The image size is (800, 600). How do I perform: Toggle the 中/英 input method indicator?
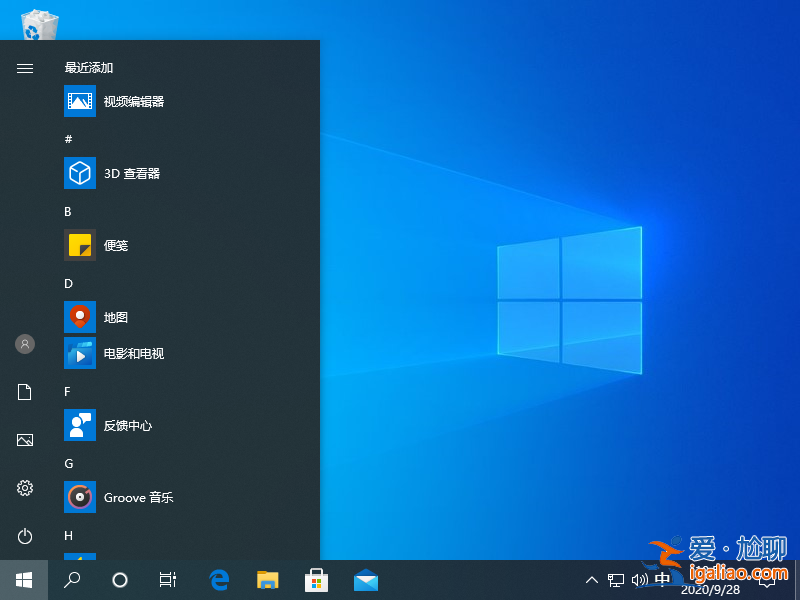tap(662, 579)
